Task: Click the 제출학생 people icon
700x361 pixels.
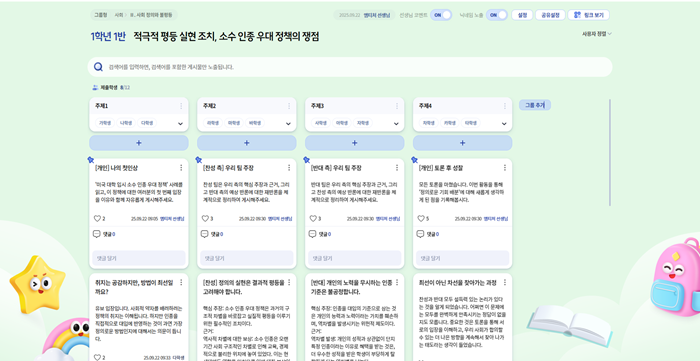Action: pos(95,88)
